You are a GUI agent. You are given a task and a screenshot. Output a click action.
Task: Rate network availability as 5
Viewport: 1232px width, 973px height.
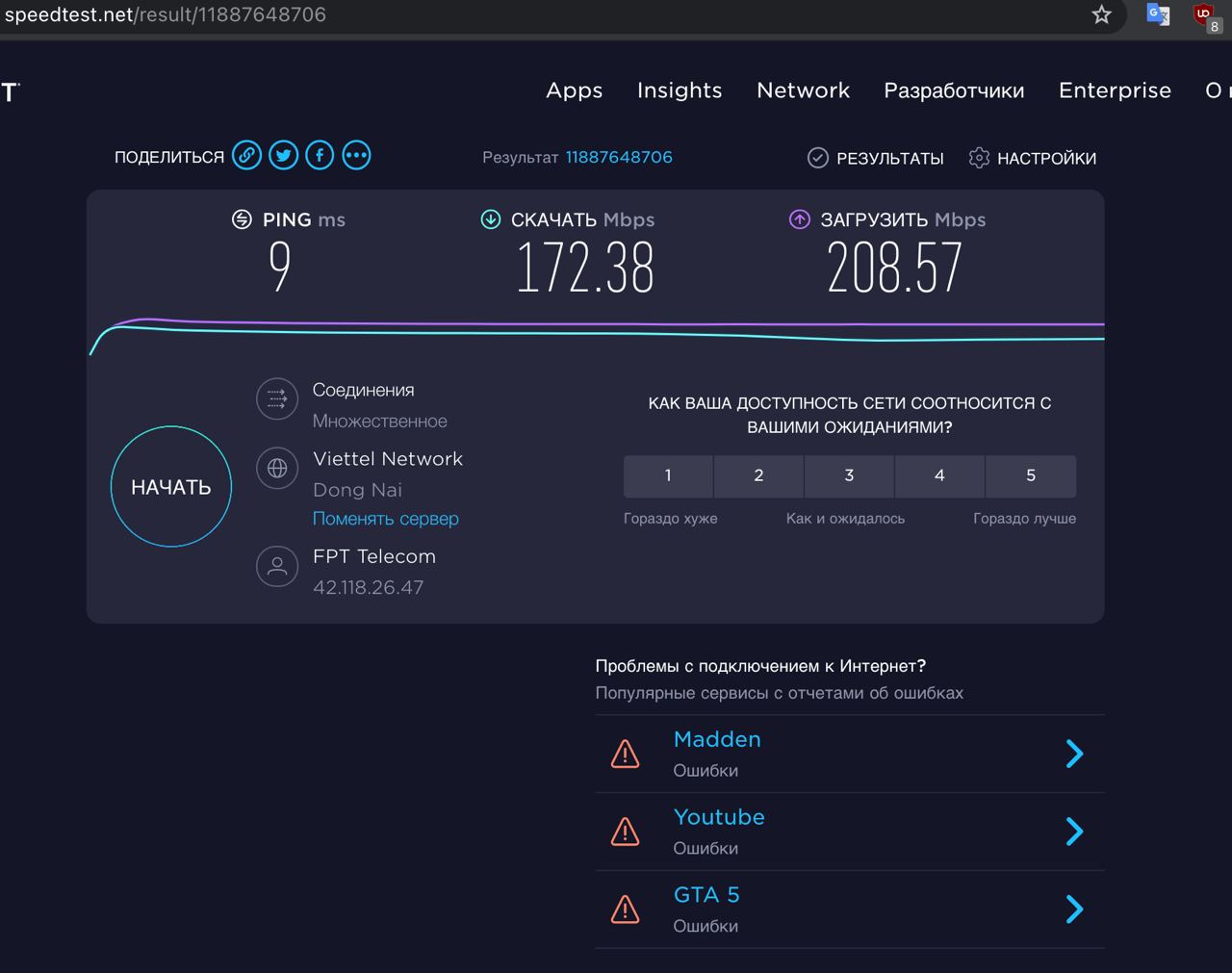coord(1031,475)
